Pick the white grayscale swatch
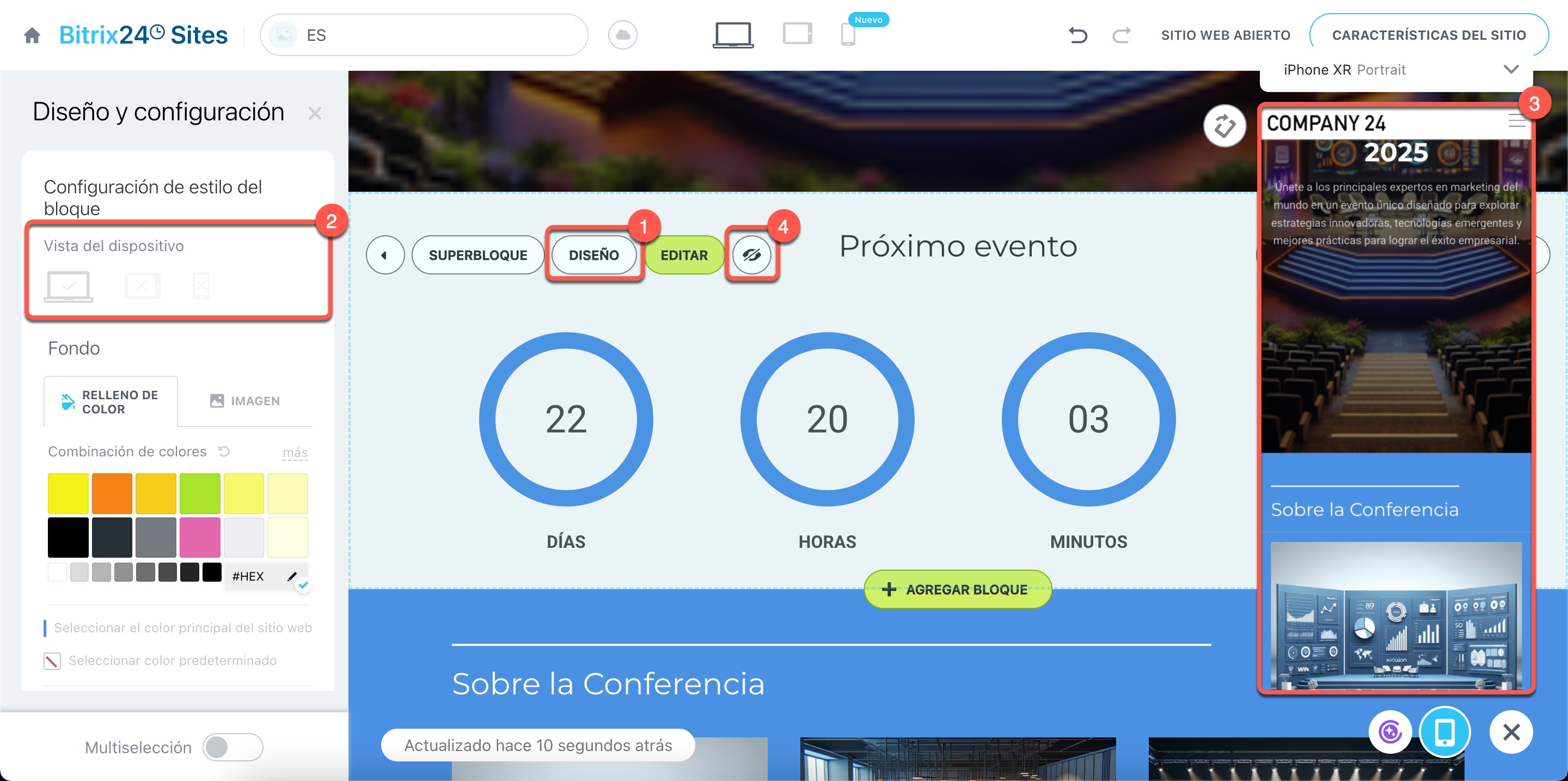Screen dimensions: 1568x781 pyautogui.click(x=57, y=573)
